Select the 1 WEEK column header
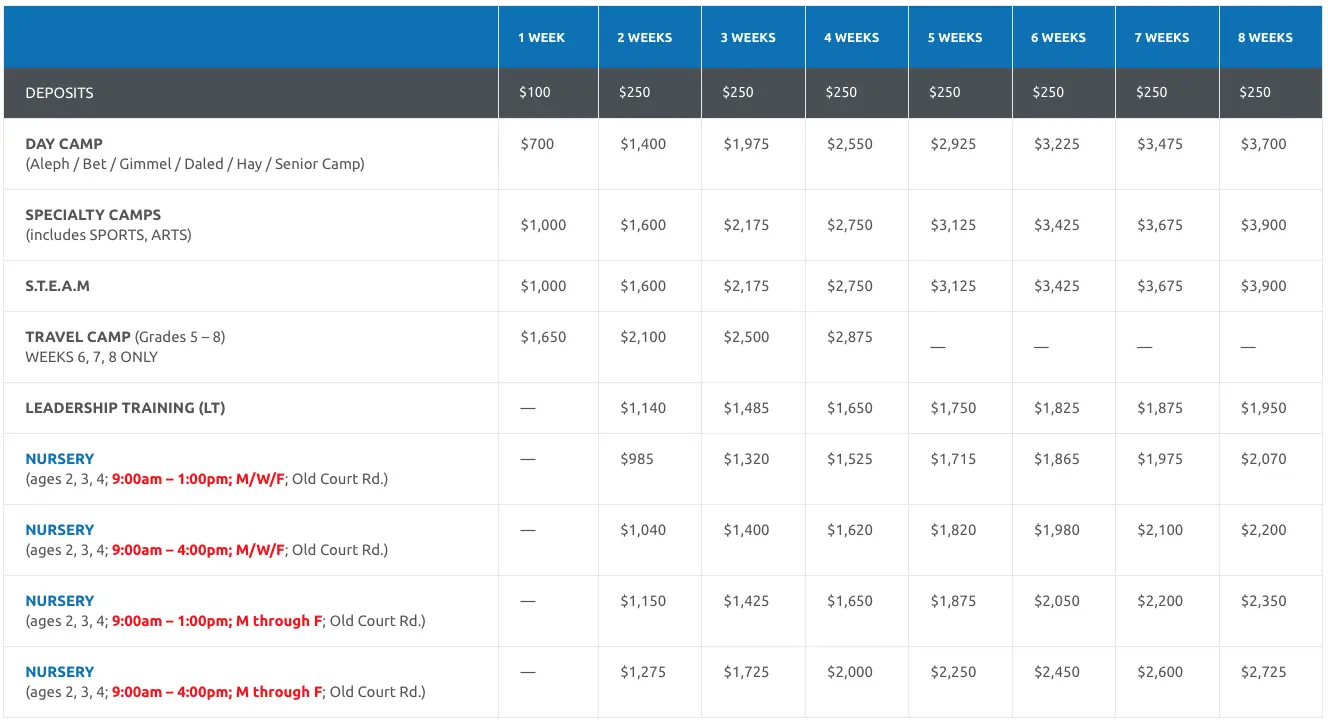 click(541, 38)
